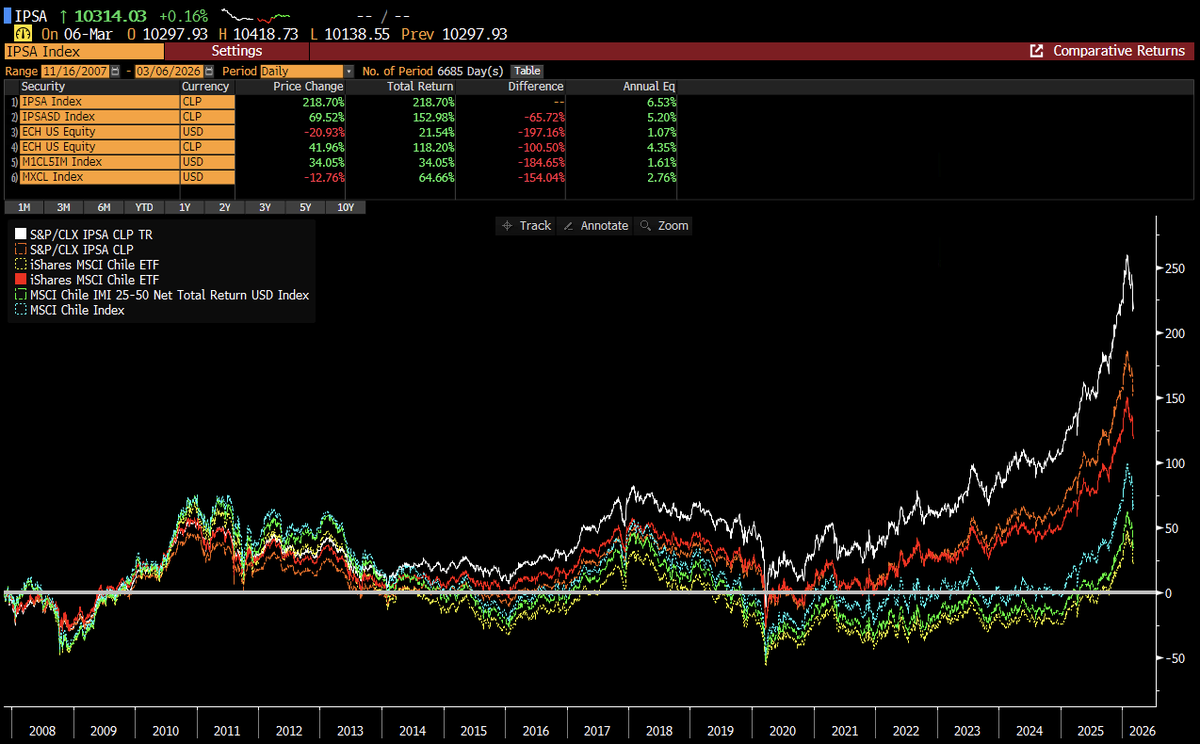Sort by the Total Return column header

[419, 87]
